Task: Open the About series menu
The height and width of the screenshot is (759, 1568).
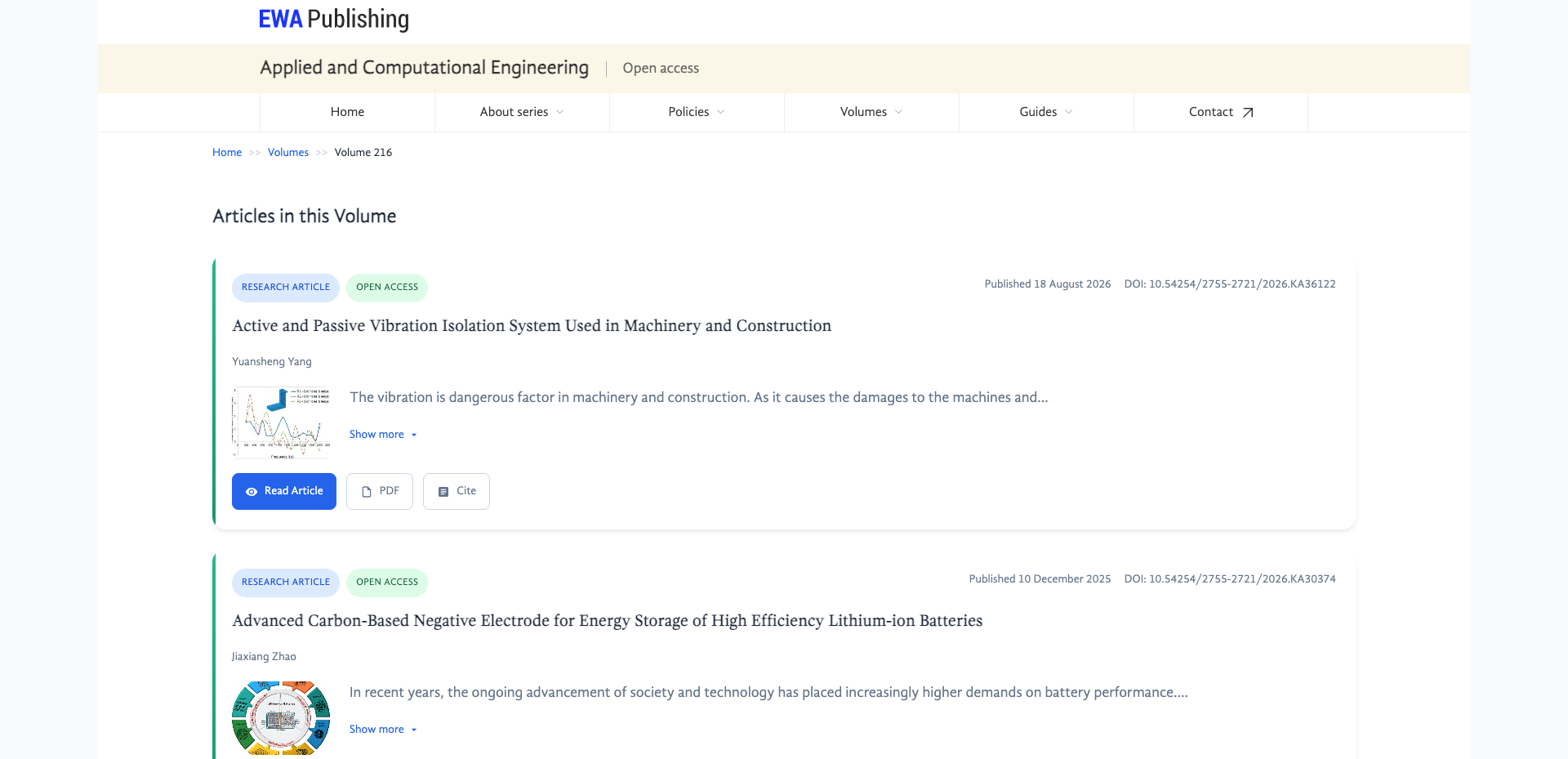Action: pyautogui.click(x=522, y=112)
